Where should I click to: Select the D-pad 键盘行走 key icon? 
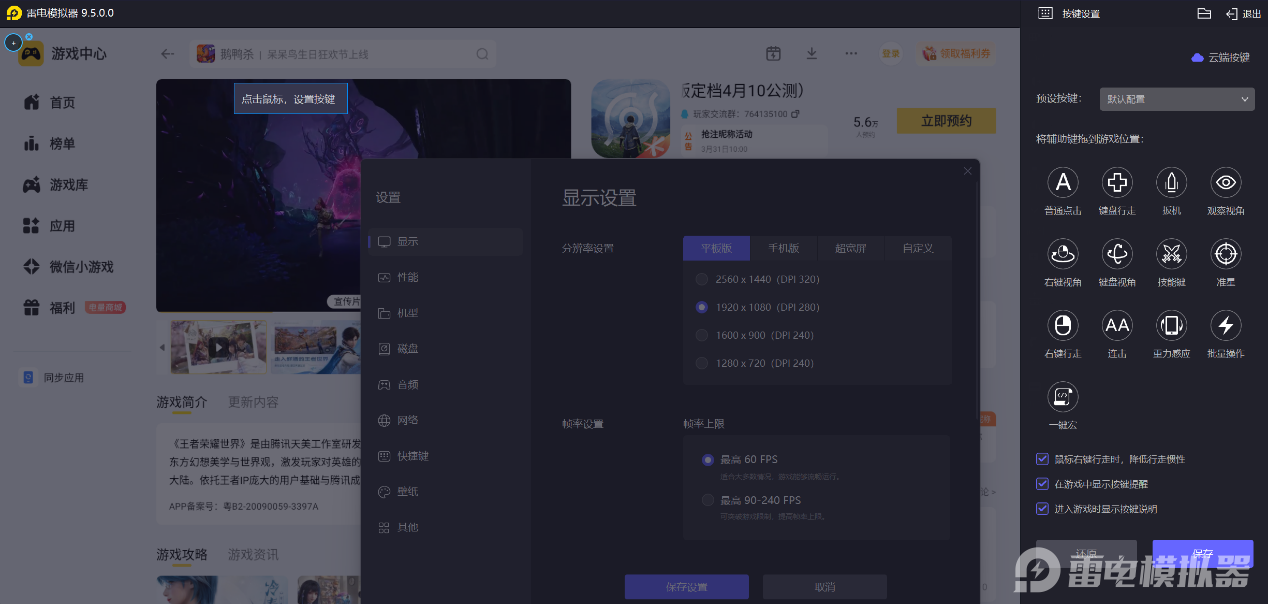(x=1117, y=182)
